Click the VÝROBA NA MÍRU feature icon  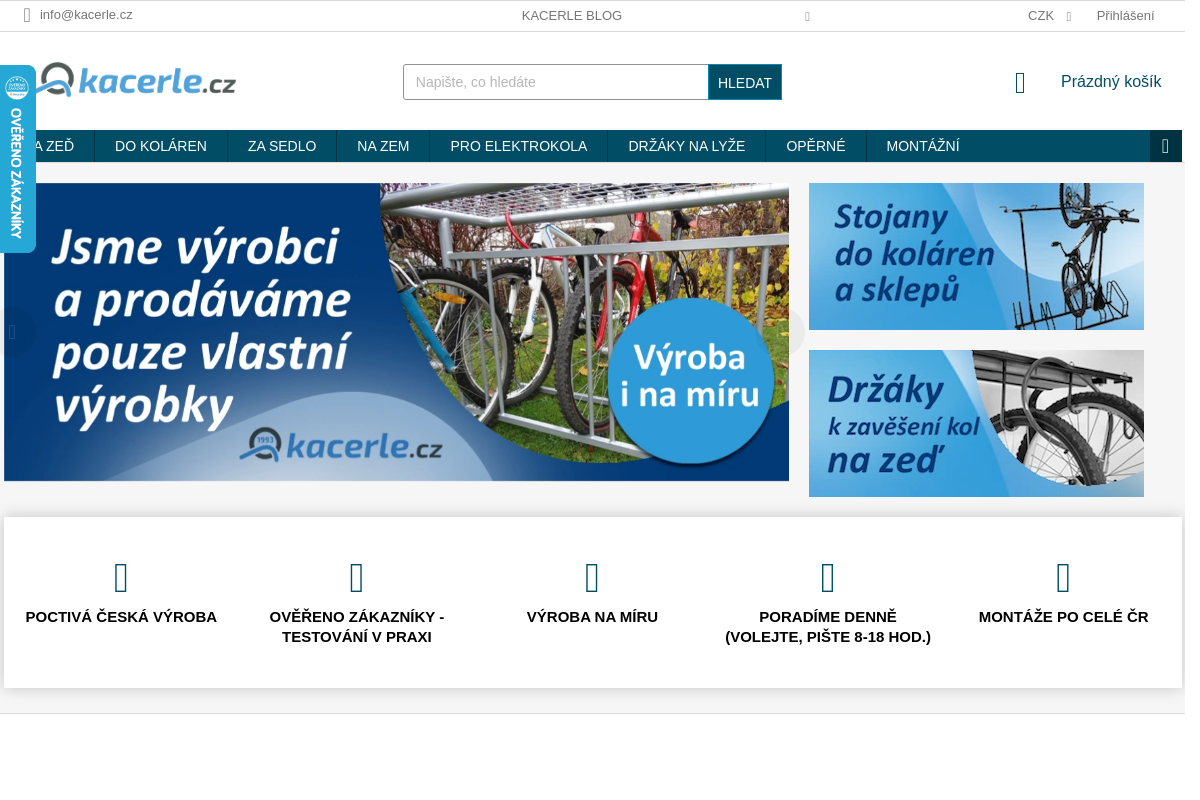[592, 577]
